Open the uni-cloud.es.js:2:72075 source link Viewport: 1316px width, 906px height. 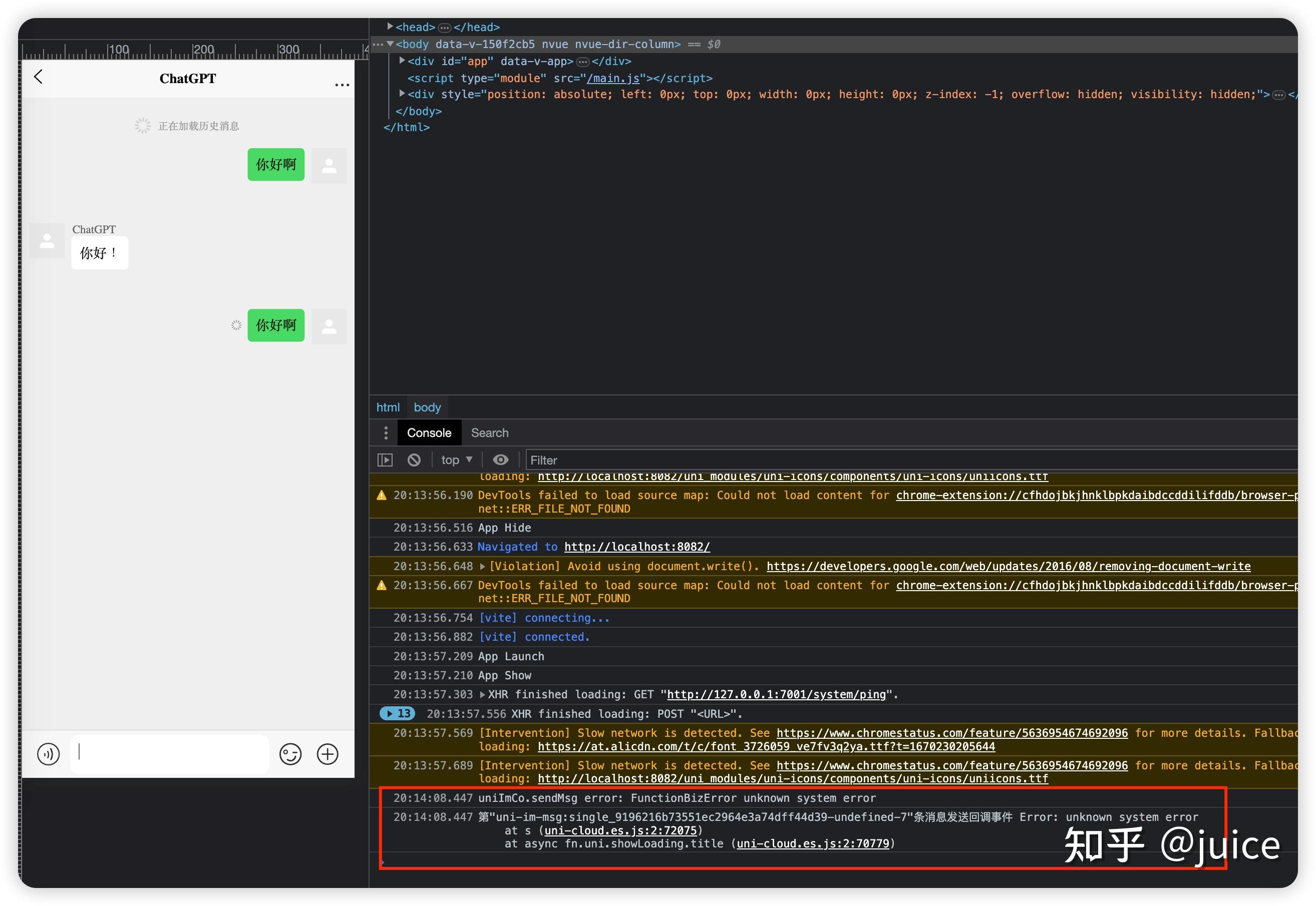(x=620, y=831)
